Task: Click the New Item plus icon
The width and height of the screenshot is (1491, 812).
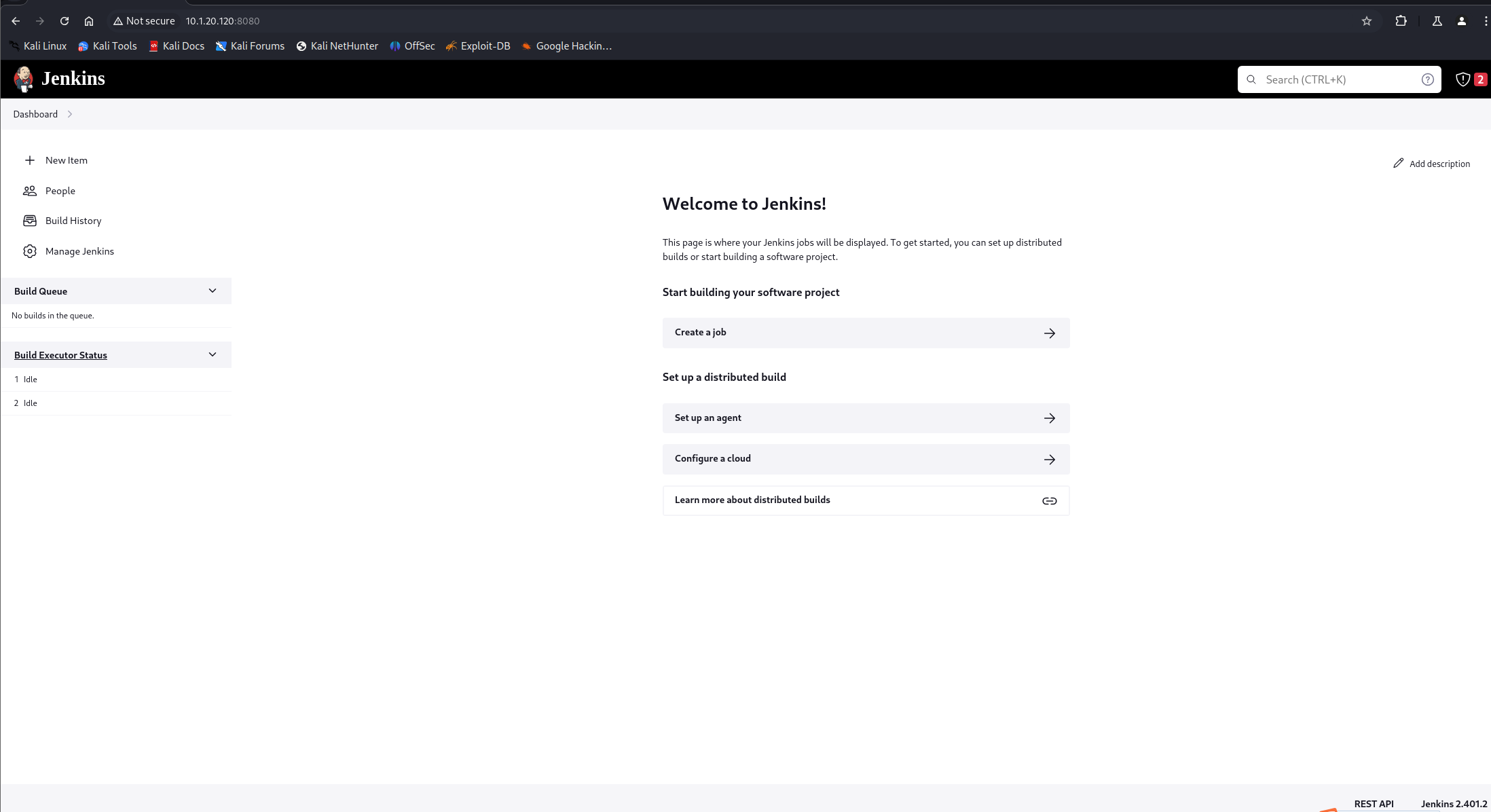Action: point(30,160)
